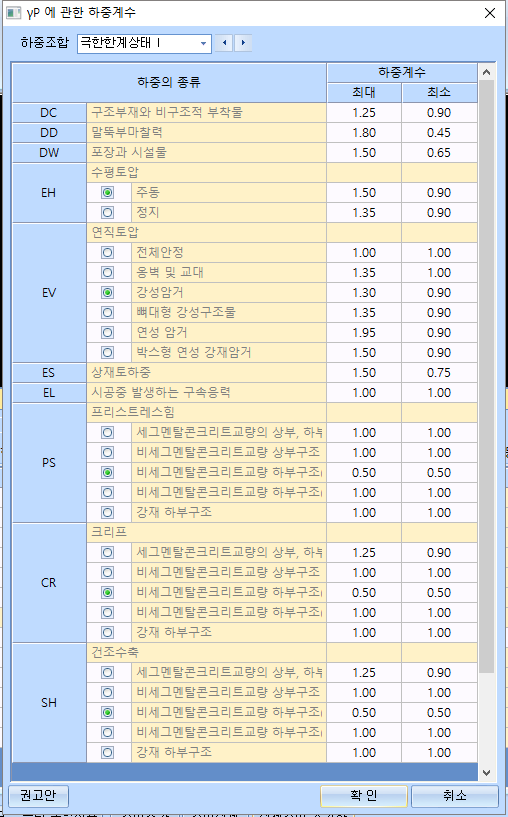508x817 pixels.
Task: Click DD 최대 value 1.80
Action: [x=364, y=133]
